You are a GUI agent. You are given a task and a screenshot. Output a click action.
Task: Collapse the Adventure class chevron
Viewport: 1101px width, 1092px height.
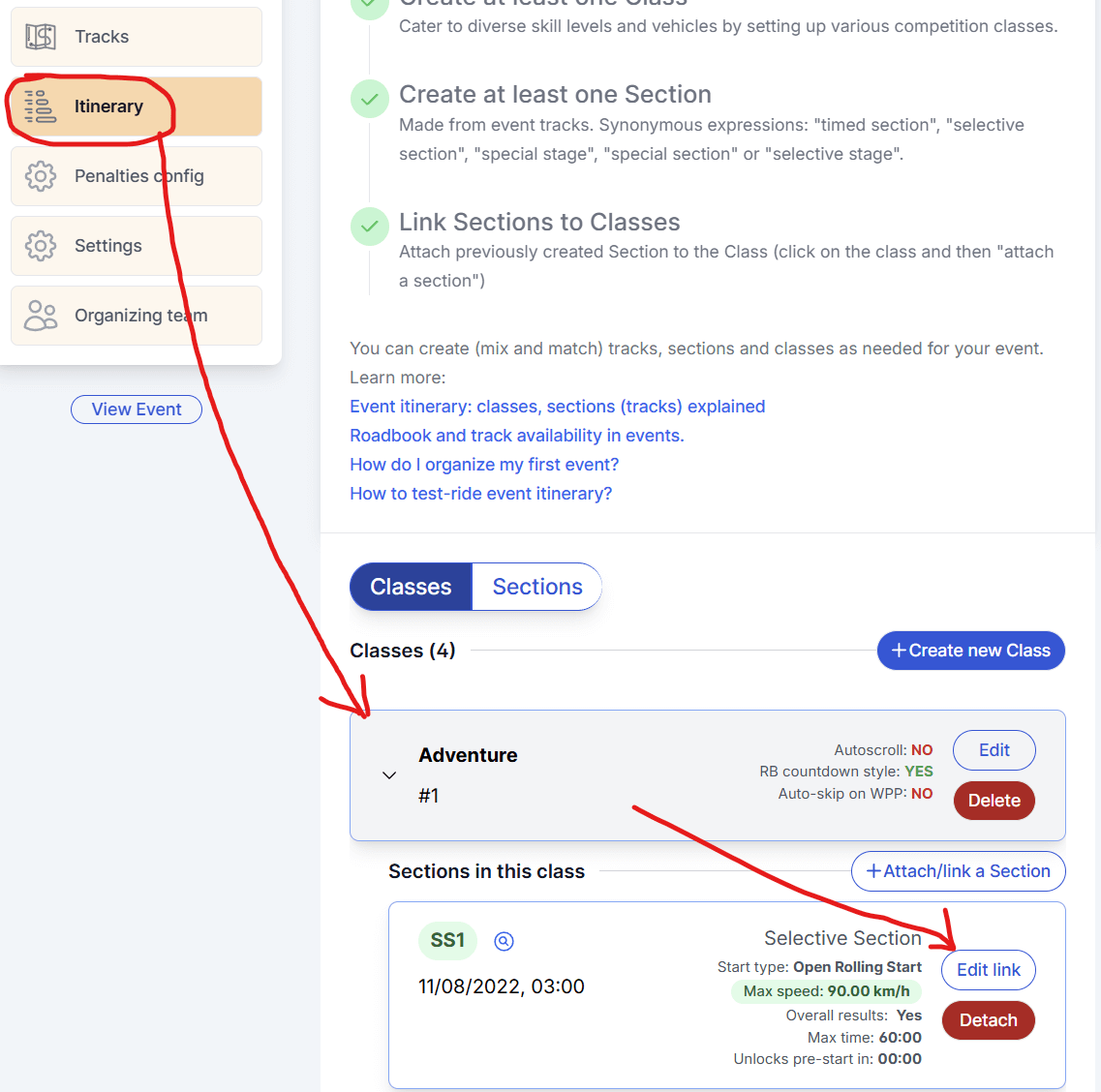point(389,775)
